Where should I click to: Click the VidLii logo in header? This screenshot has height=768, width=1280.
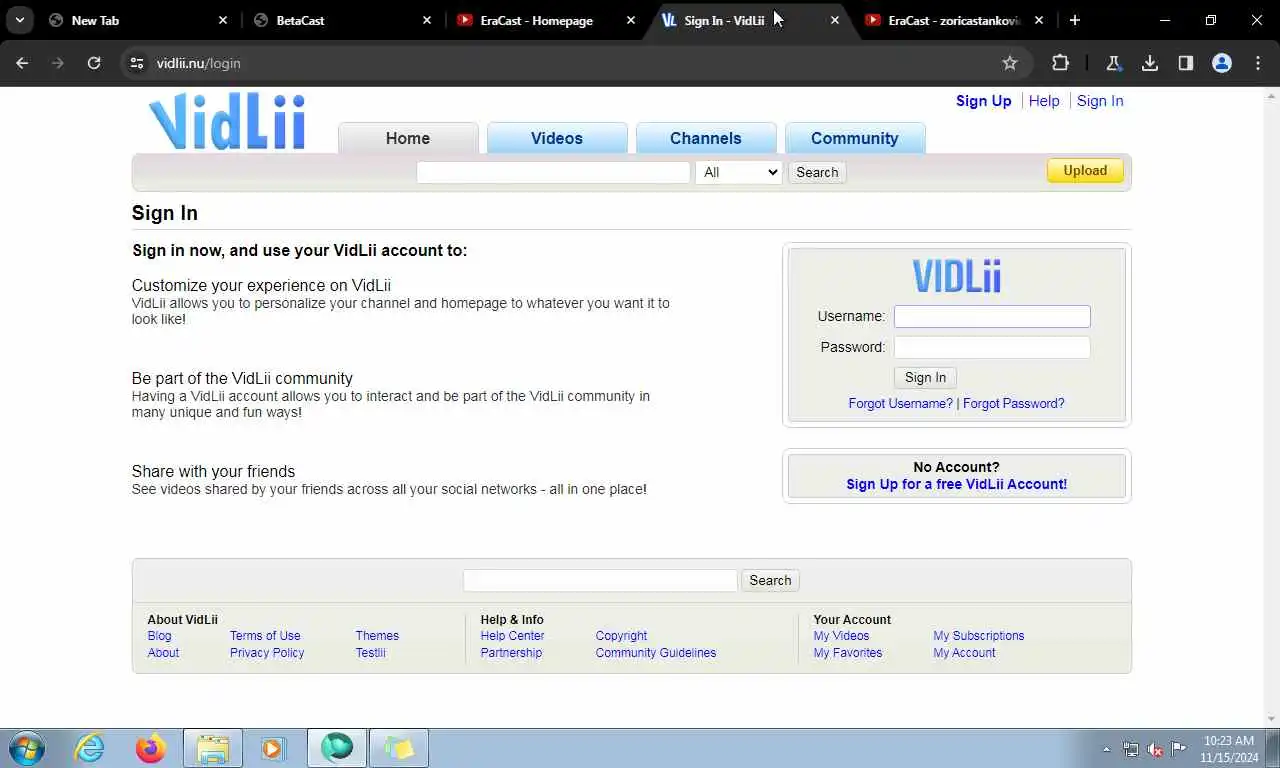click(227, 122)
